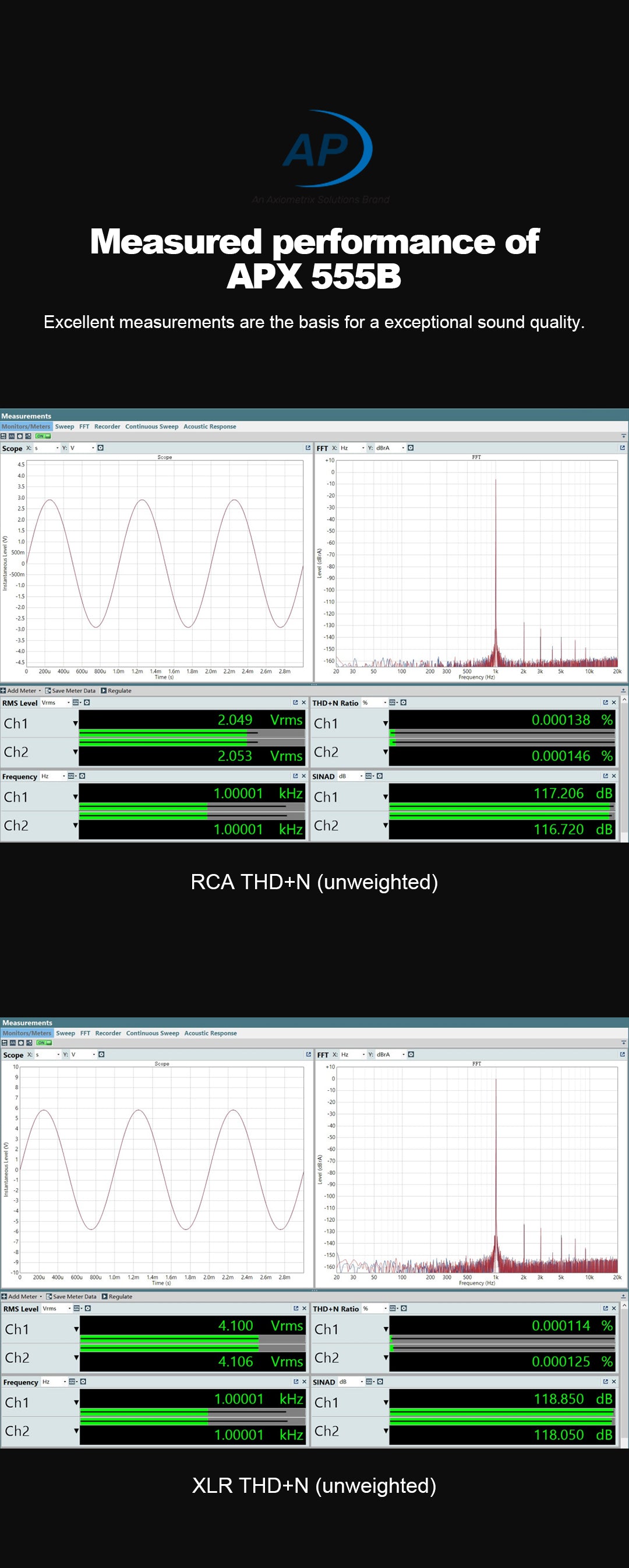
Task: Pop out the FFT graph in upper RCA window
Action: [x=623, y=448]
